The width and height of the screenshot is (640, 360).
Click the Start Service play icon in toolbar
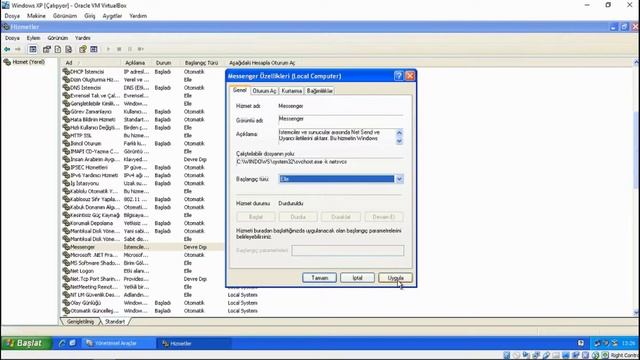[x=108, y=49]
